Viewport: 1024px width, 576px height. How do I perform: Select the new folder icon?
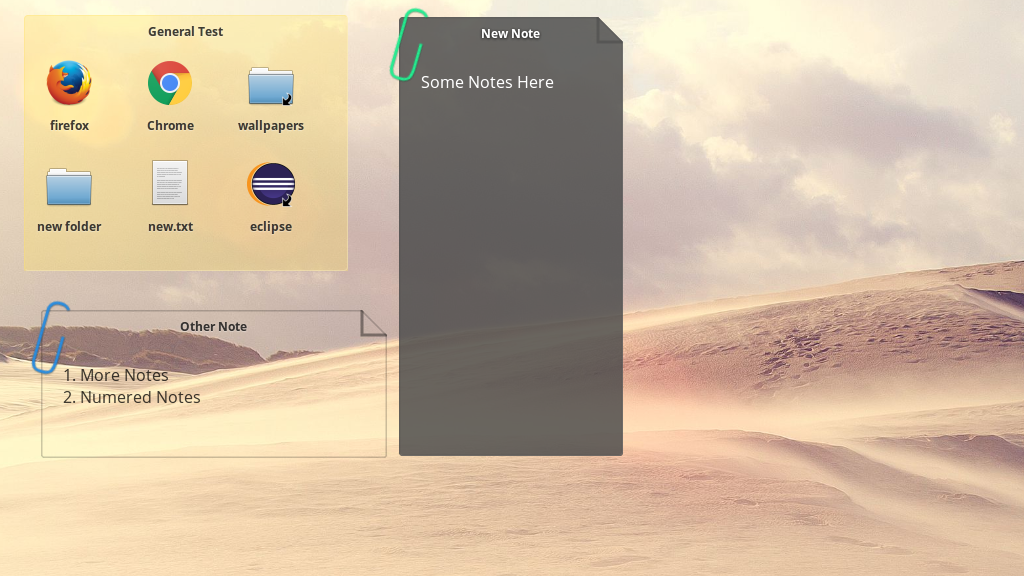69,186
